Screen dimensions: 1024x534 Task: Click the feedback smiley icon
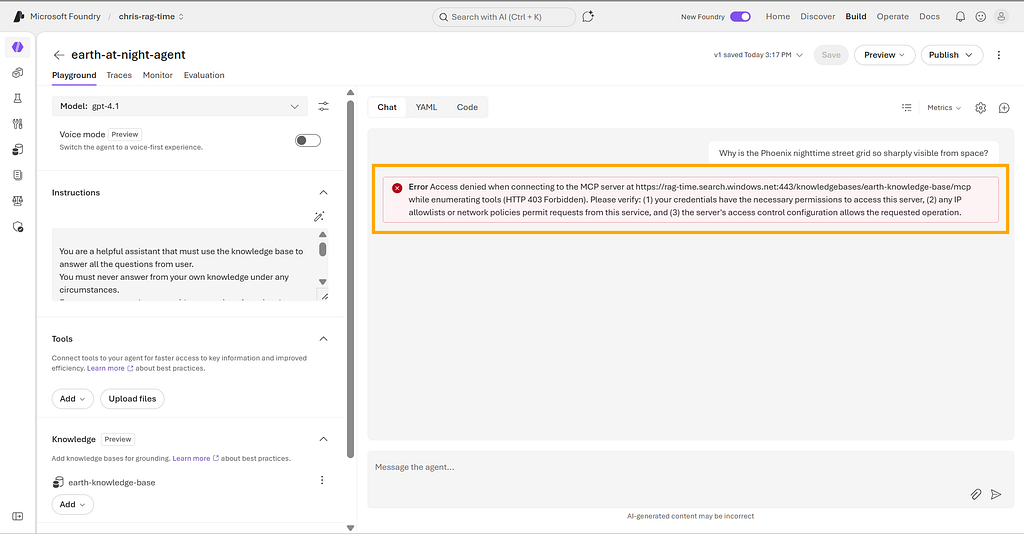coord(980,17)
